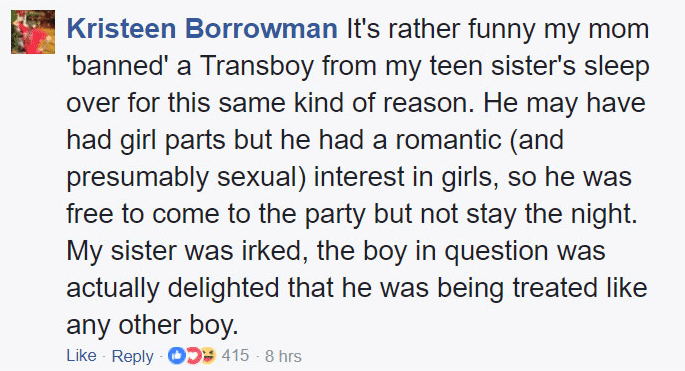Viewport: 685px width, 371px height.
Task: Click the red heart Love reaction icon
Action: click(193, 356)
